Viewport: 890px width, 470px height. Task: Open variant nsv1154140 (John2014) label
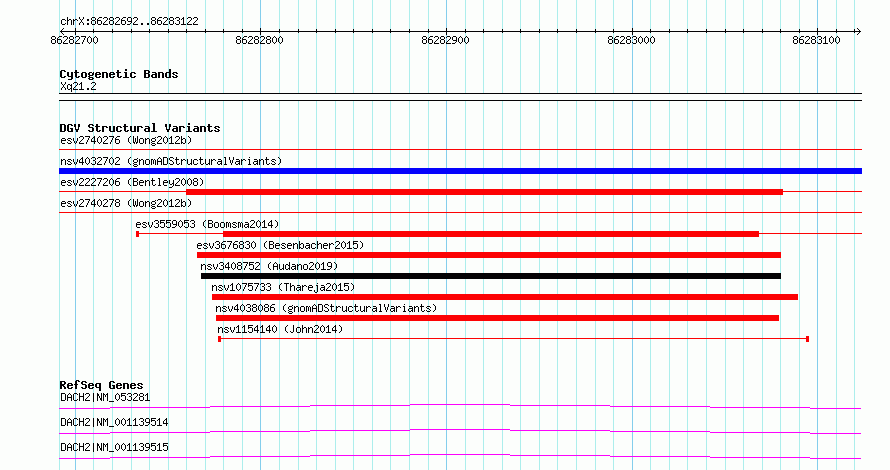click(x=280, y=329)
